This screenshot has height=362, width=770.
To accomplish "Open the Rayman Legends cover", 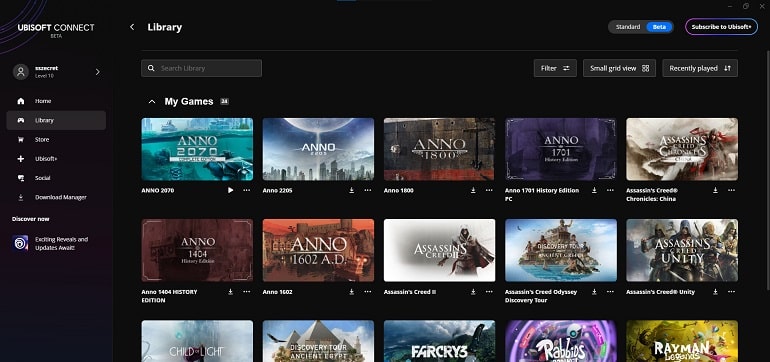I will pyautogui.click(x=682, y=341).
